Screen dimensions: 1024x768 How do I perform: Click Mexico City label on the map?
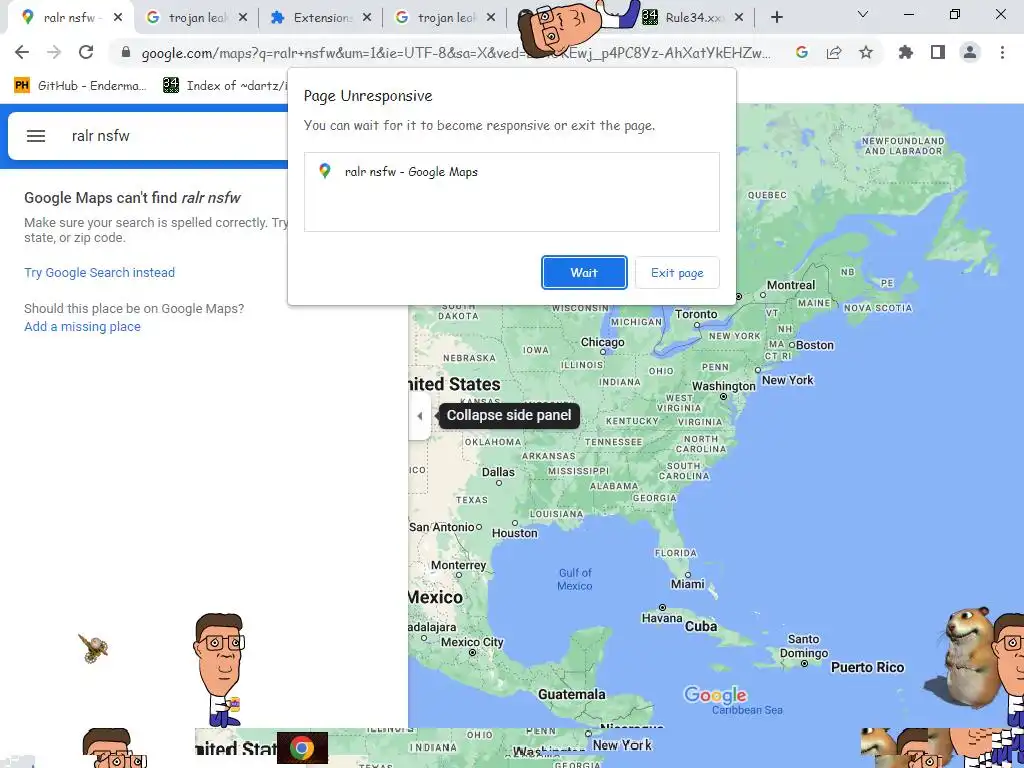point(472,642)
